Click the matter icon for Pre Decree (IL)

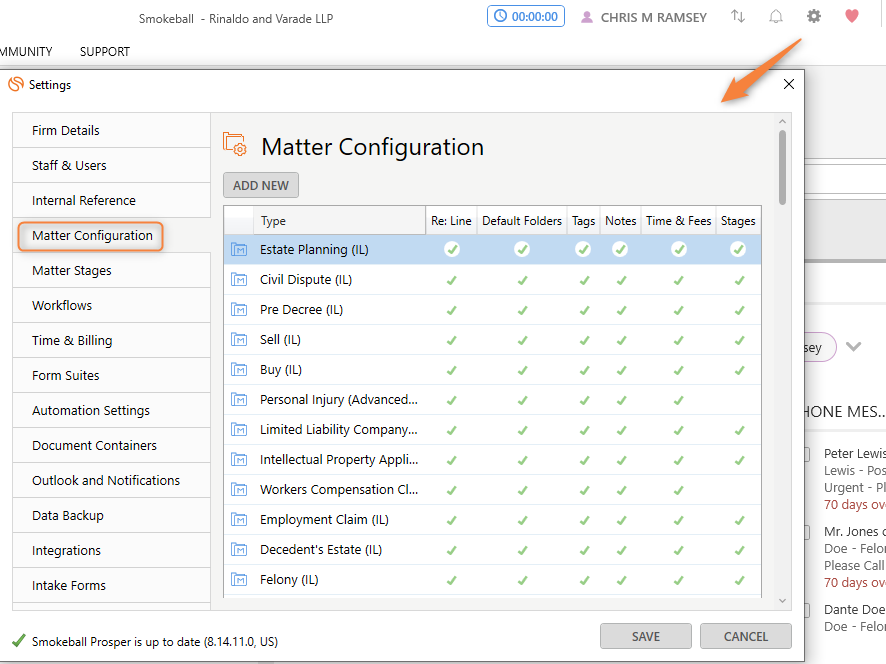(x=240, y=309)
